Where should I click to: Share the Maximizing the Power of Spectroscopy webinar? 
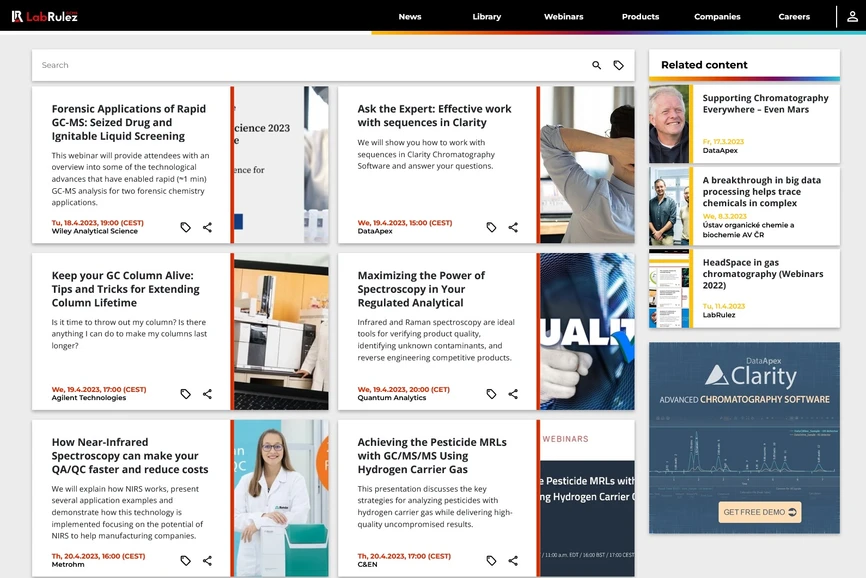point(513,394)
